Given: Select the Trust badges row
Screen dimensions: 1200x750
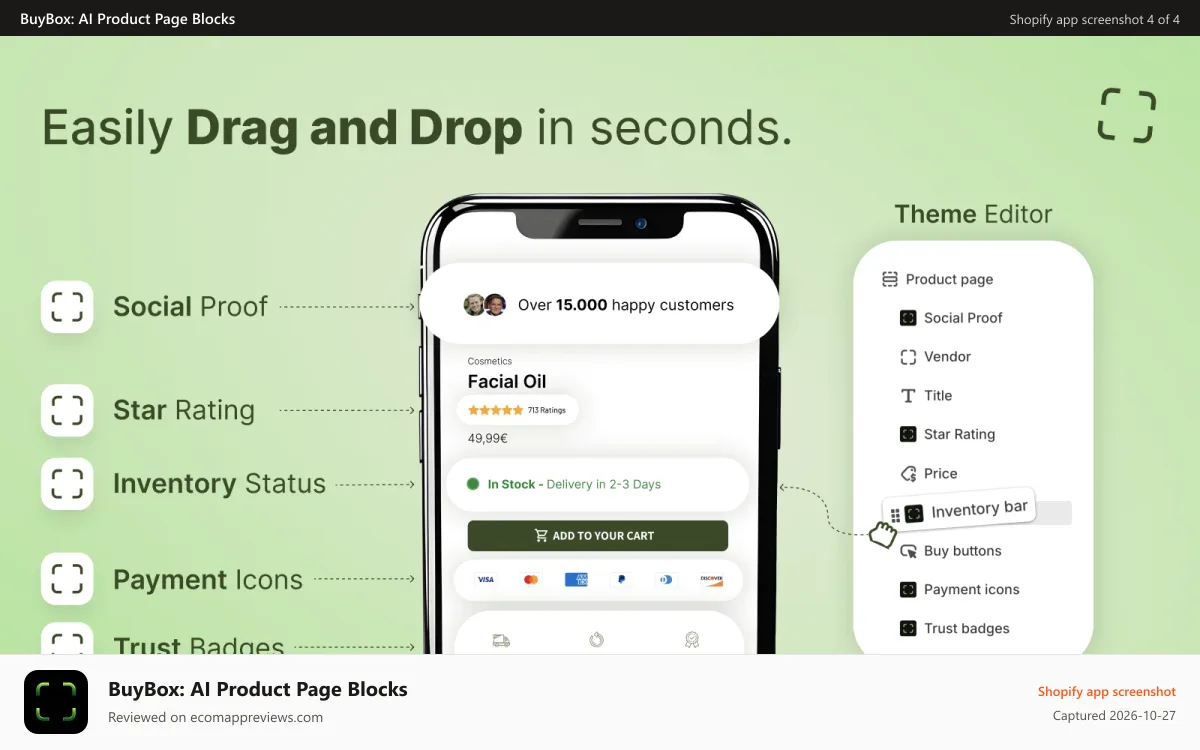Looking at the screenshot, I should (x=955, y=629).
